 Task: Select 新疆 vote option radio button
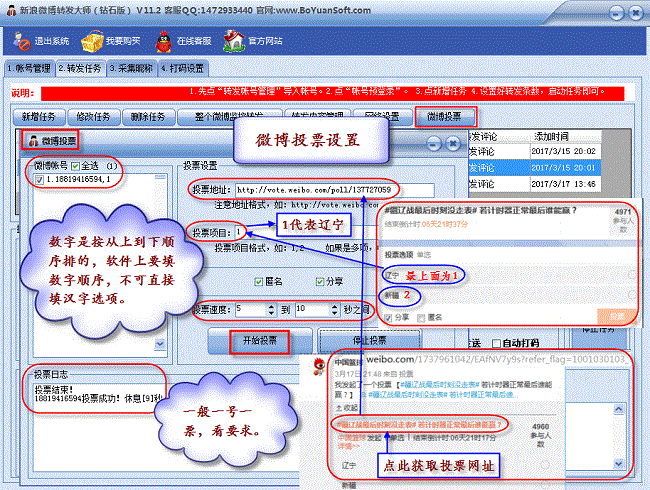coord(632,295)
